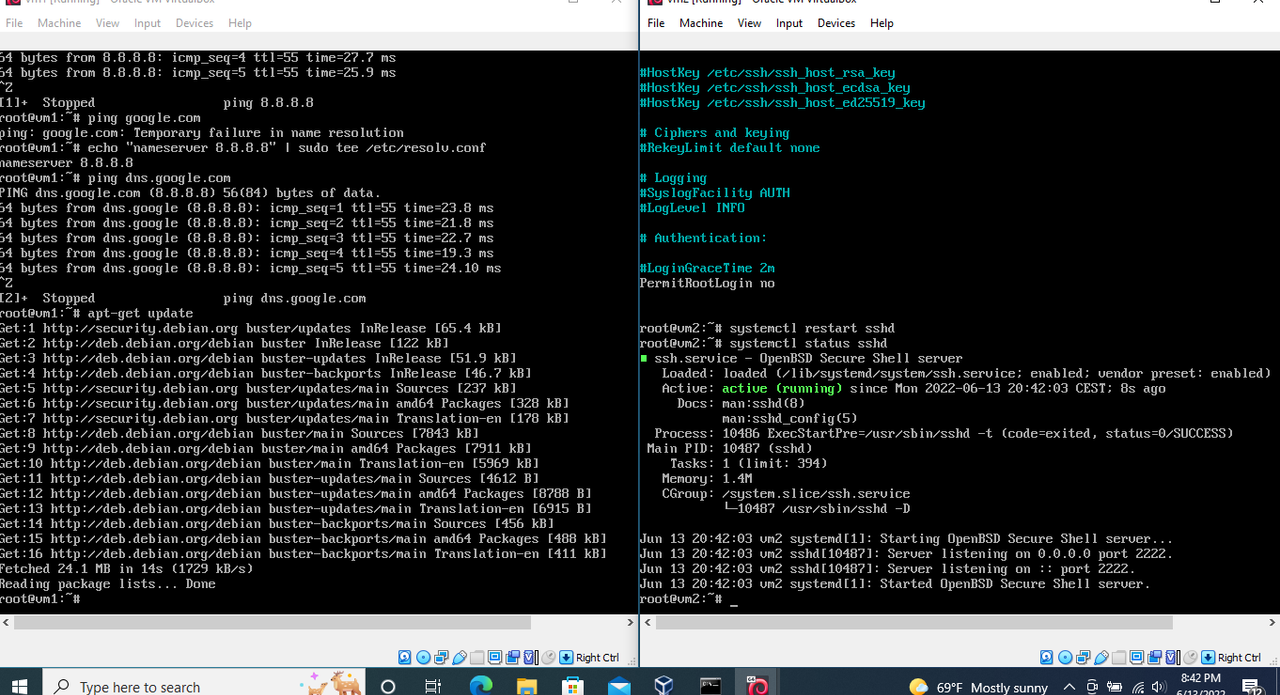Click 'active (running)' status text in vm2
The height and width of the screenshot is (695, 1280).
(x=782, y=388)
